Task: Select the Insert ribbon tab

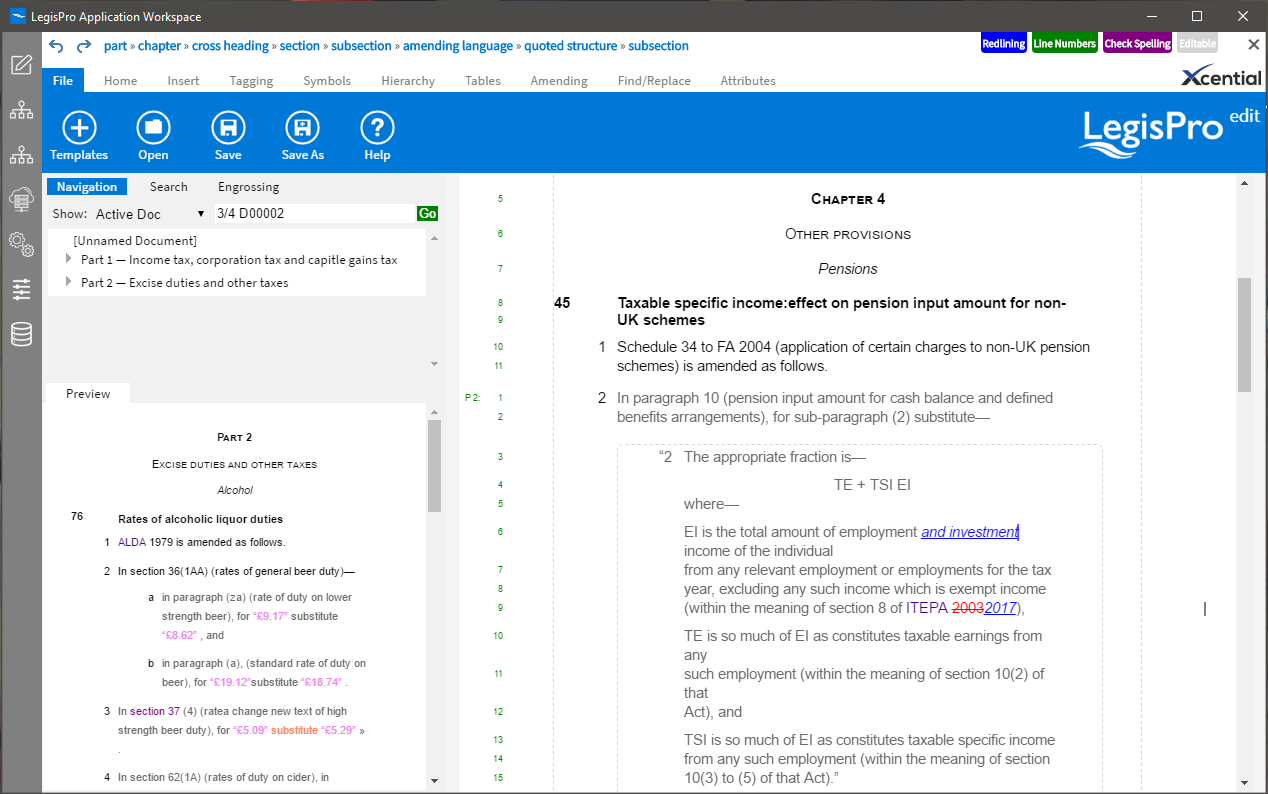Action: [183, 81]
